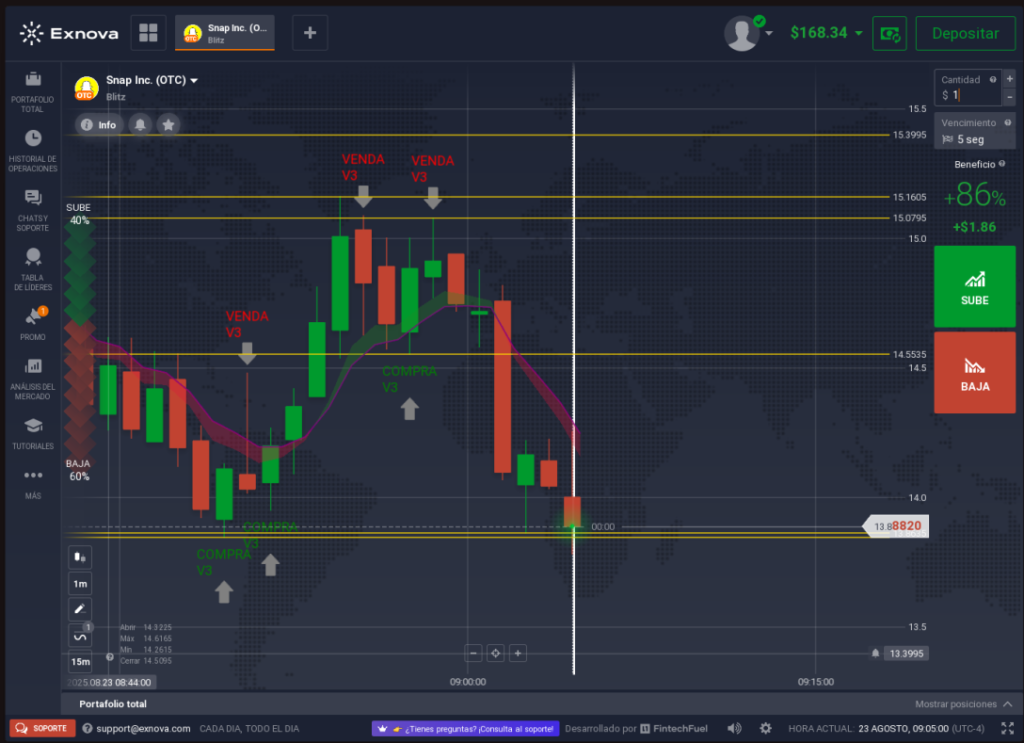1024x743 pixels.
Task: Toggle fullscreen mode icon
Action: (x=1007, y=728)
